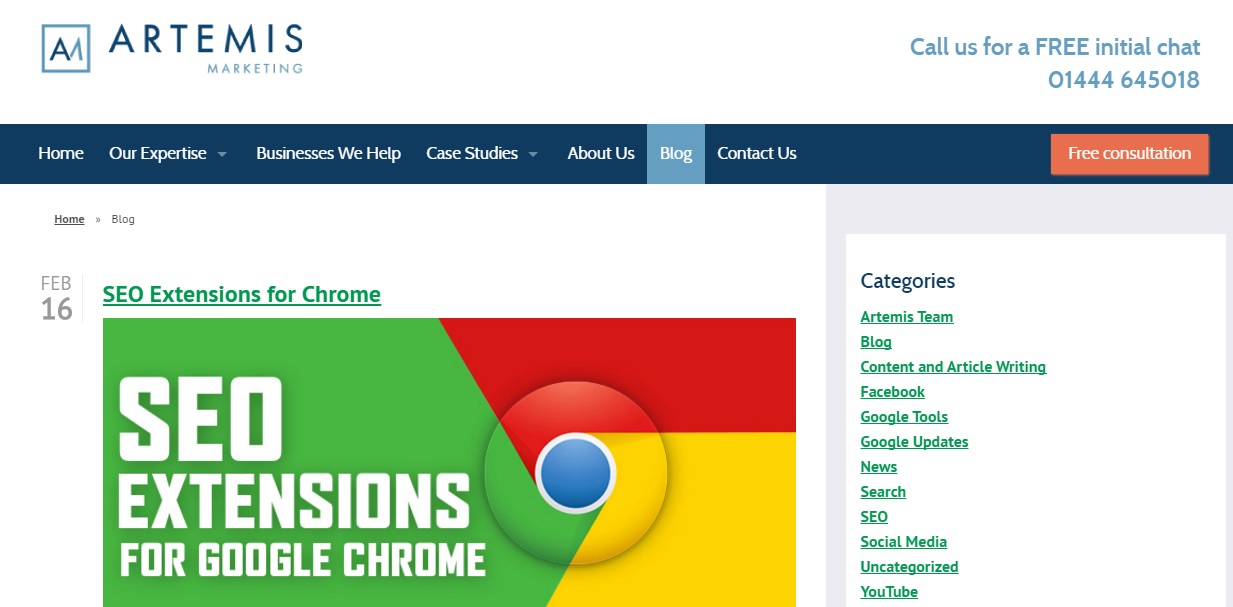Open the Home navigation item
Image resolution: width=1233 pixels, height=607 pixels.
(x=61, y=154)
